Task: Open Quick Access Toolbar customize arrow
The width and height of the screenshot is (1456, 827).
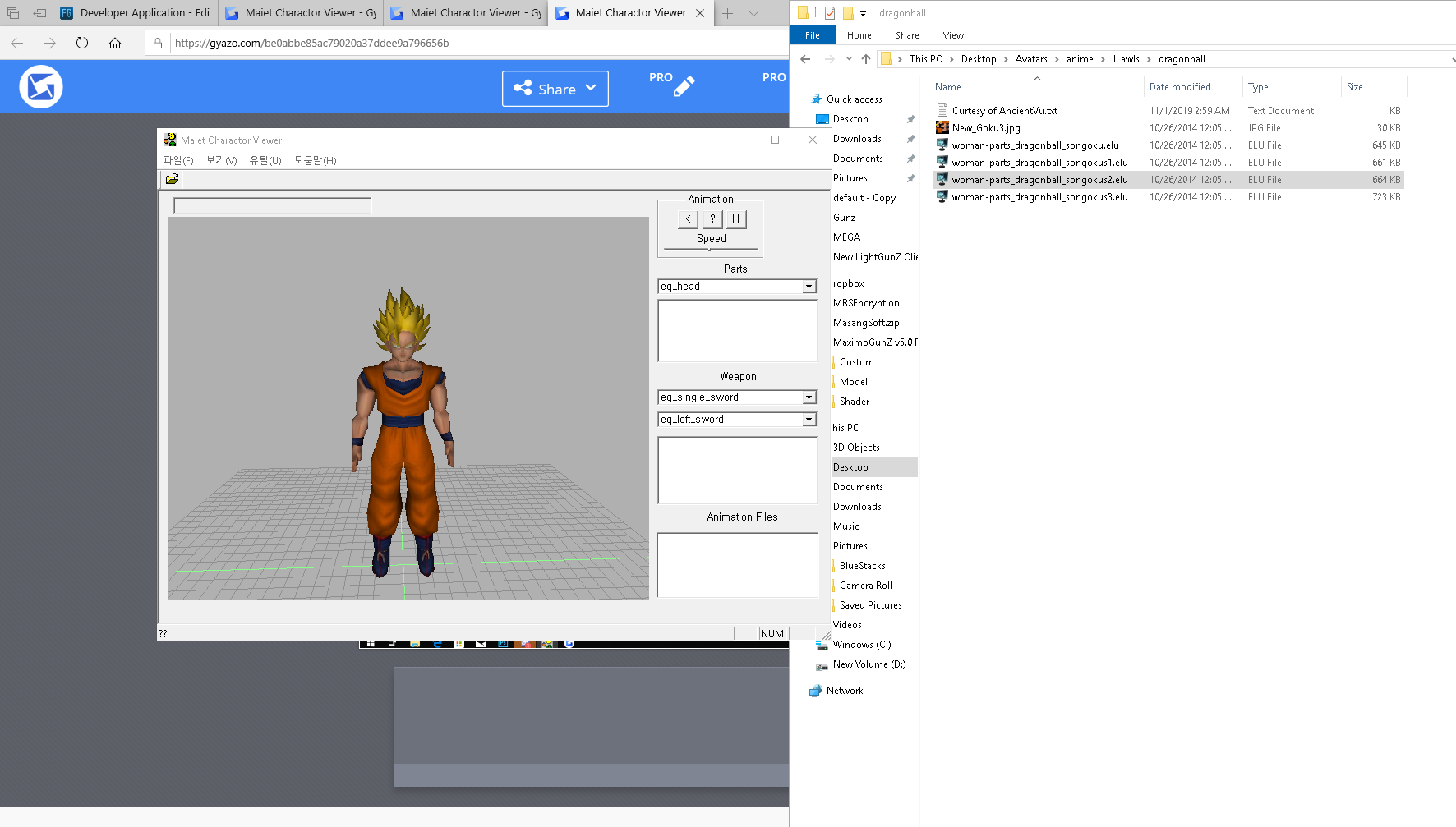Action: tap(863, 13)
